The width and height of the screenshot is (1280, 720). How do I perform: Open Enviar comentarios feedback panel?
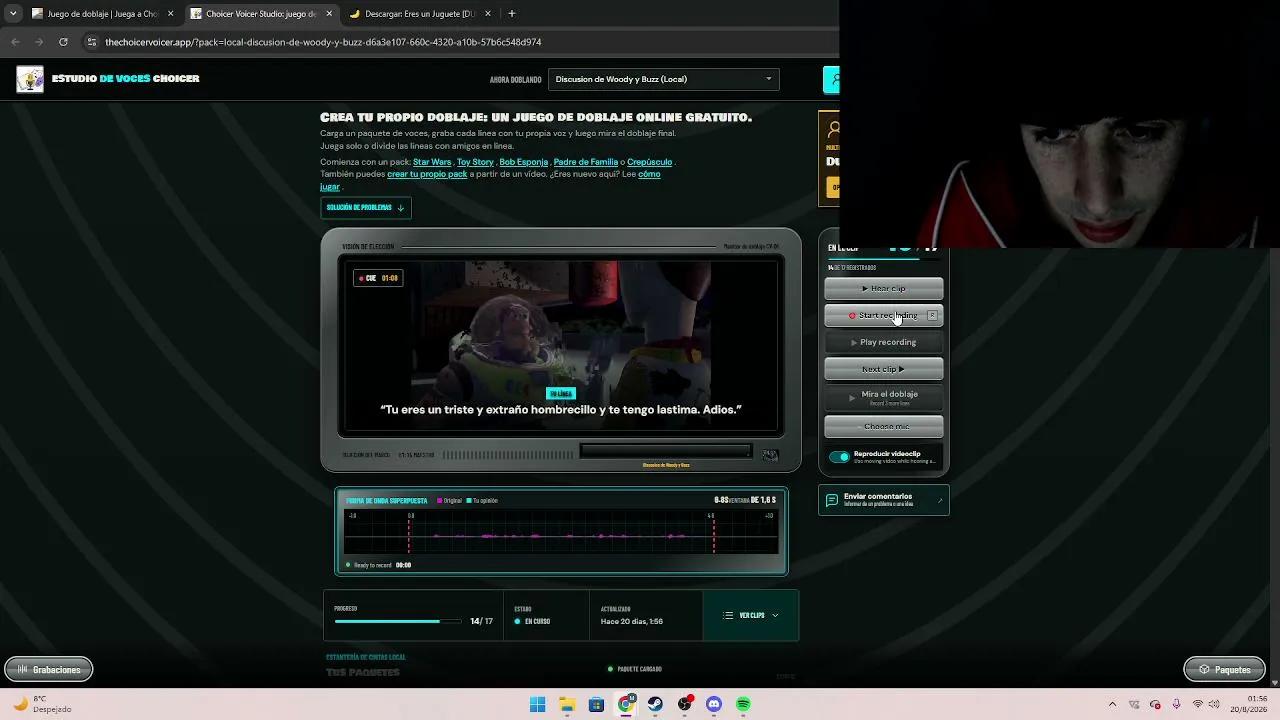pyautogui.click(x=884, y=500)
